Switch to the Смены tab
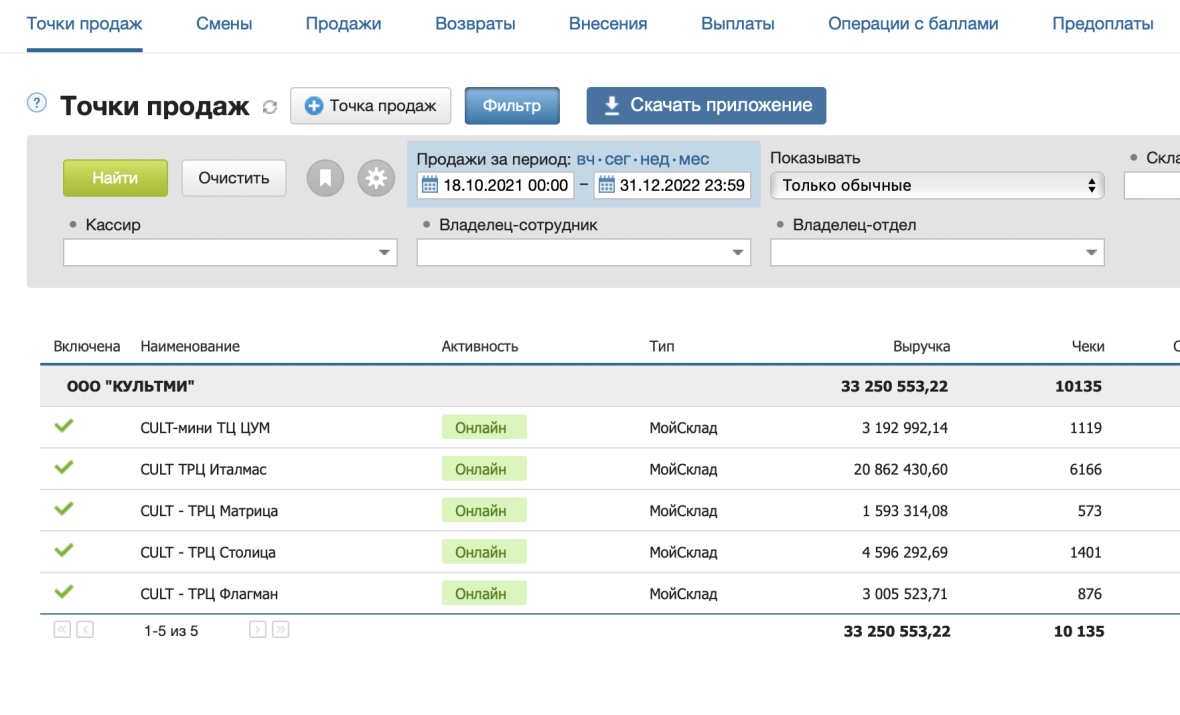The height and width of the screenshot is (715, 1180). tap(224, 24)
